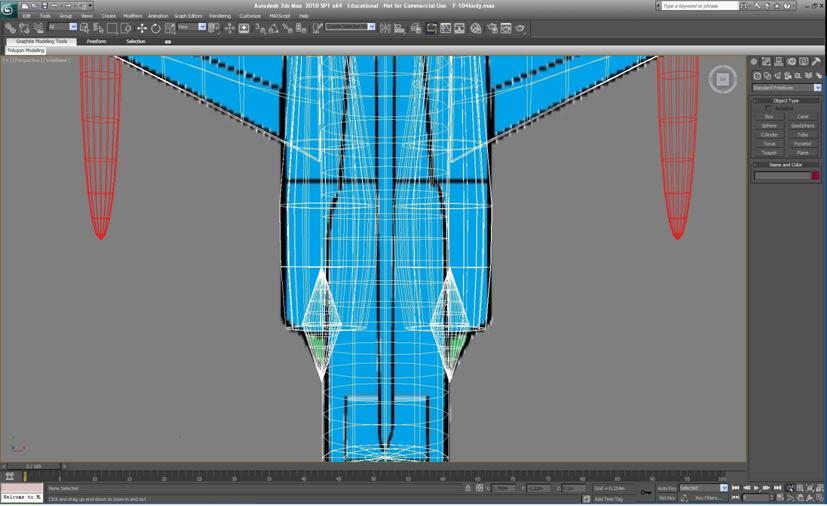This screenshot has width=827, height=506.
Task: Click the Align tool
Action: [x=399, y=28]
